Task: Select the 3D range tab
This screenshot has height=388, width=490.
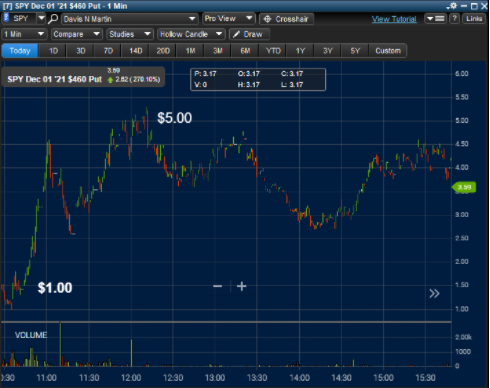Action: tap(81, 51)
